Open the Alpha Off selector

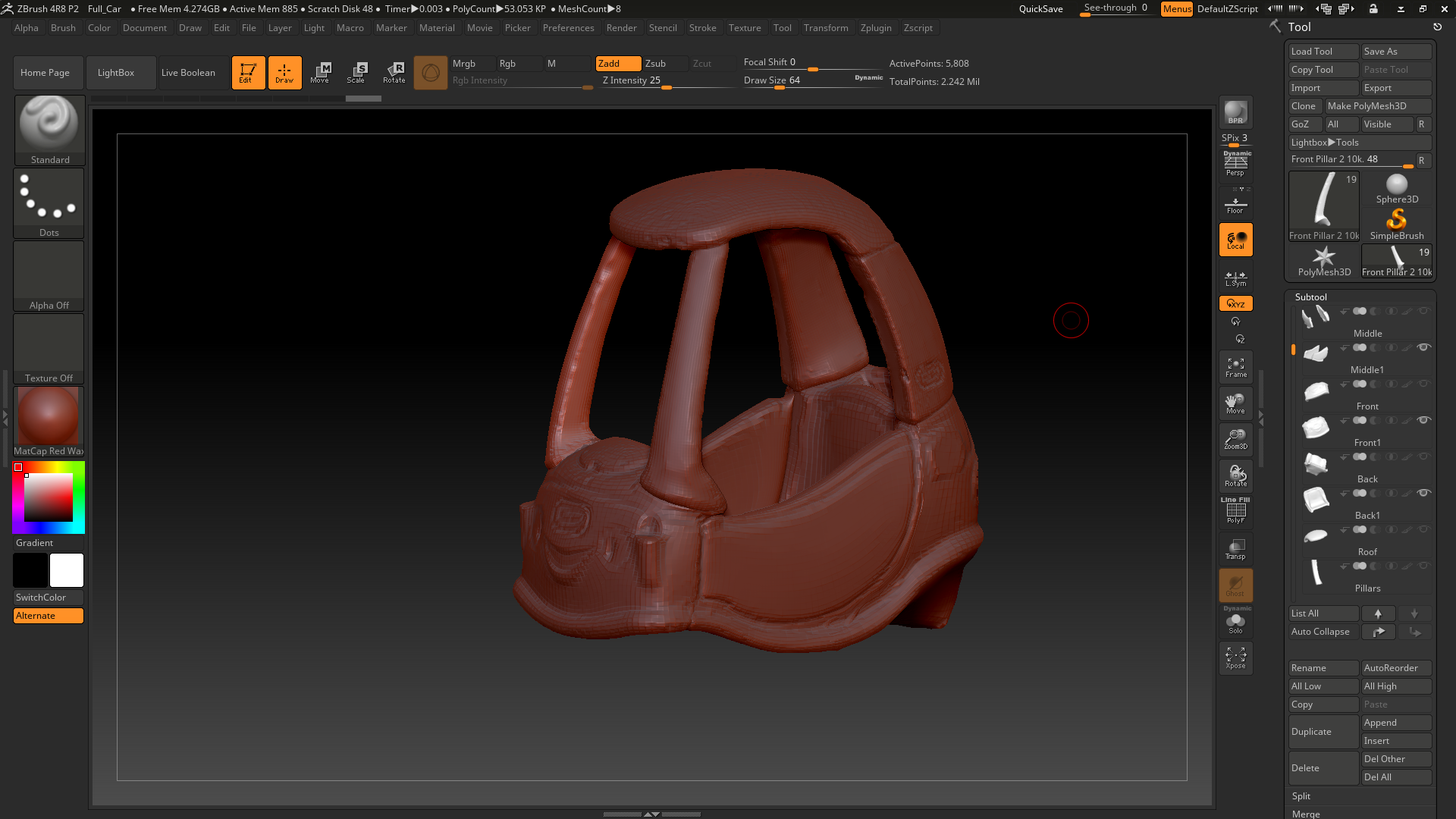49,276
